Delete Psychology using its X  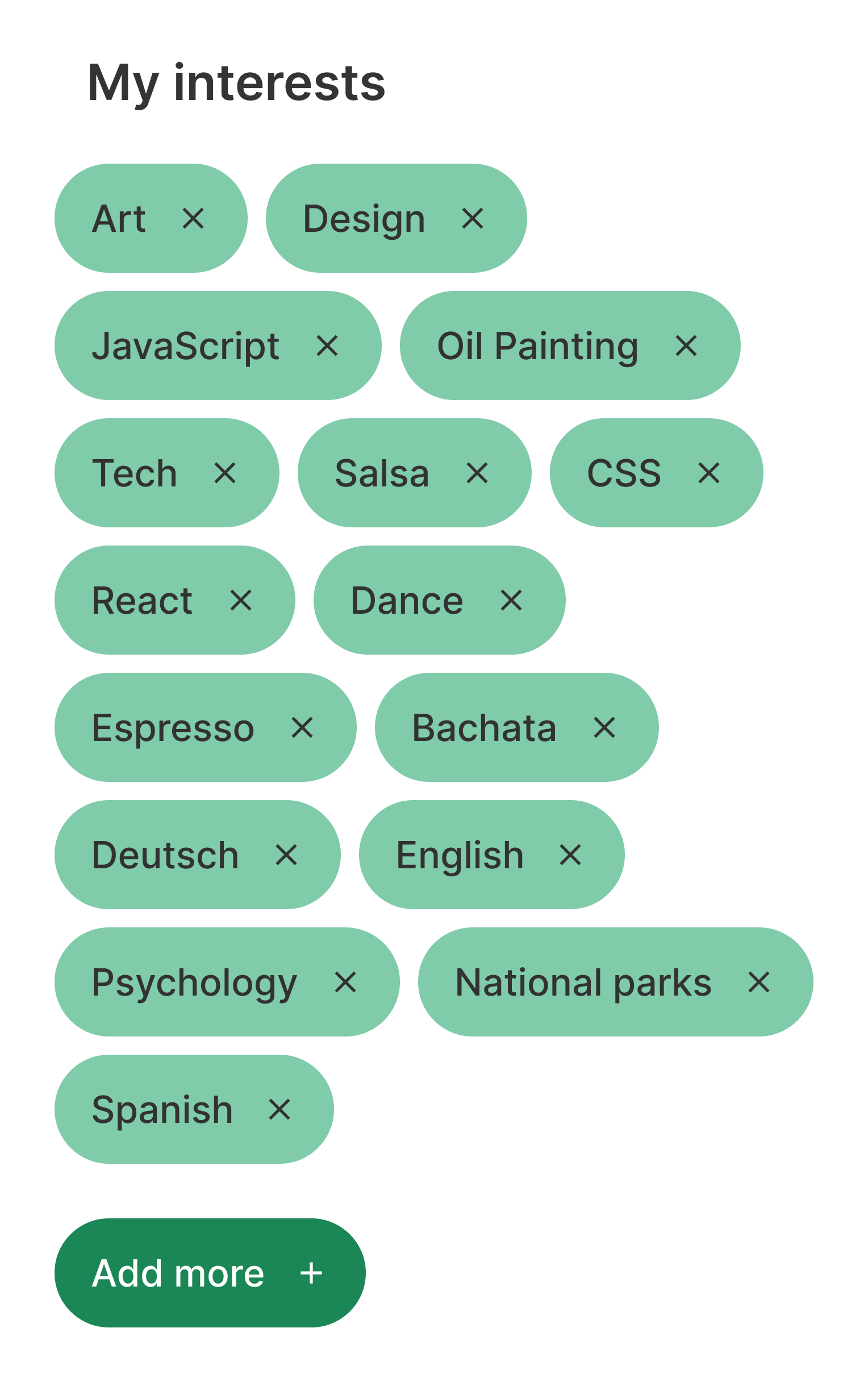tap(345, 982)
